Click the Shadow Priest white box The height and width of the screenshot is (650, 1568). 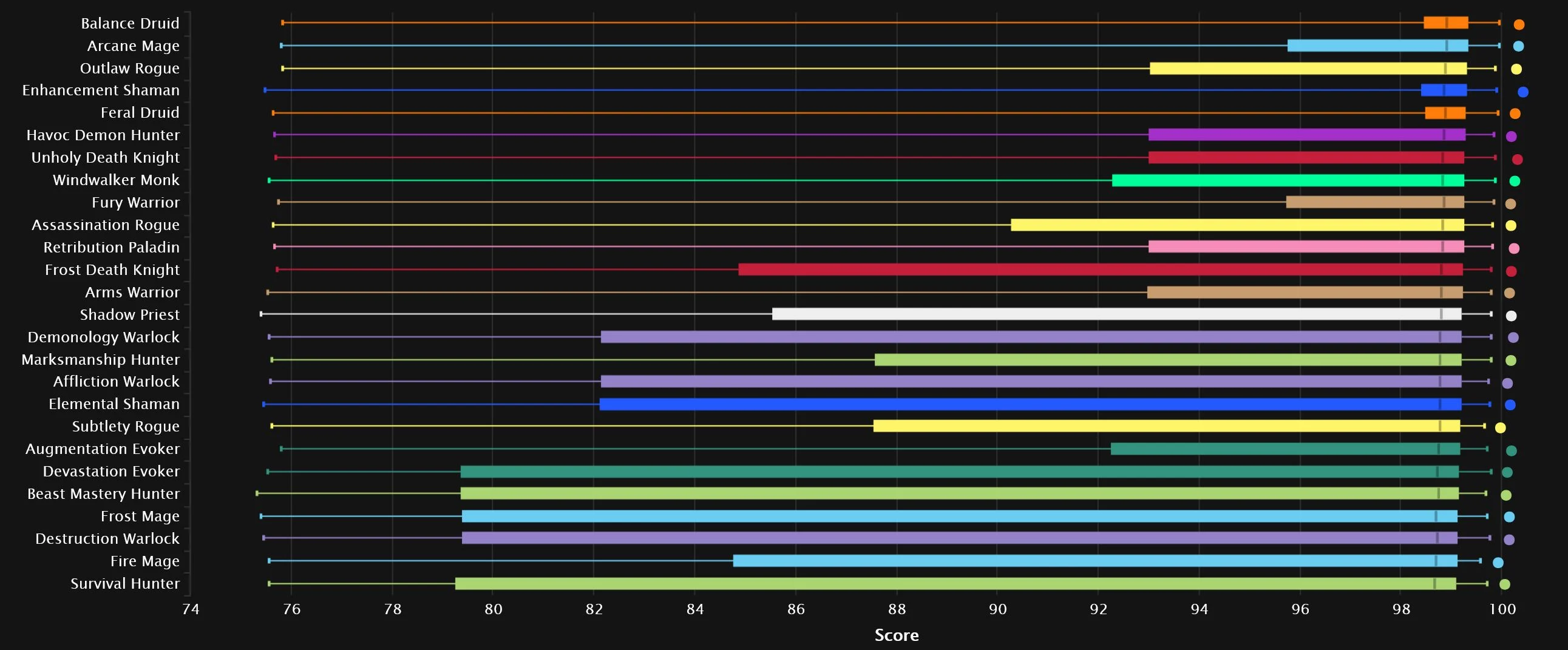pos(1117,314)
